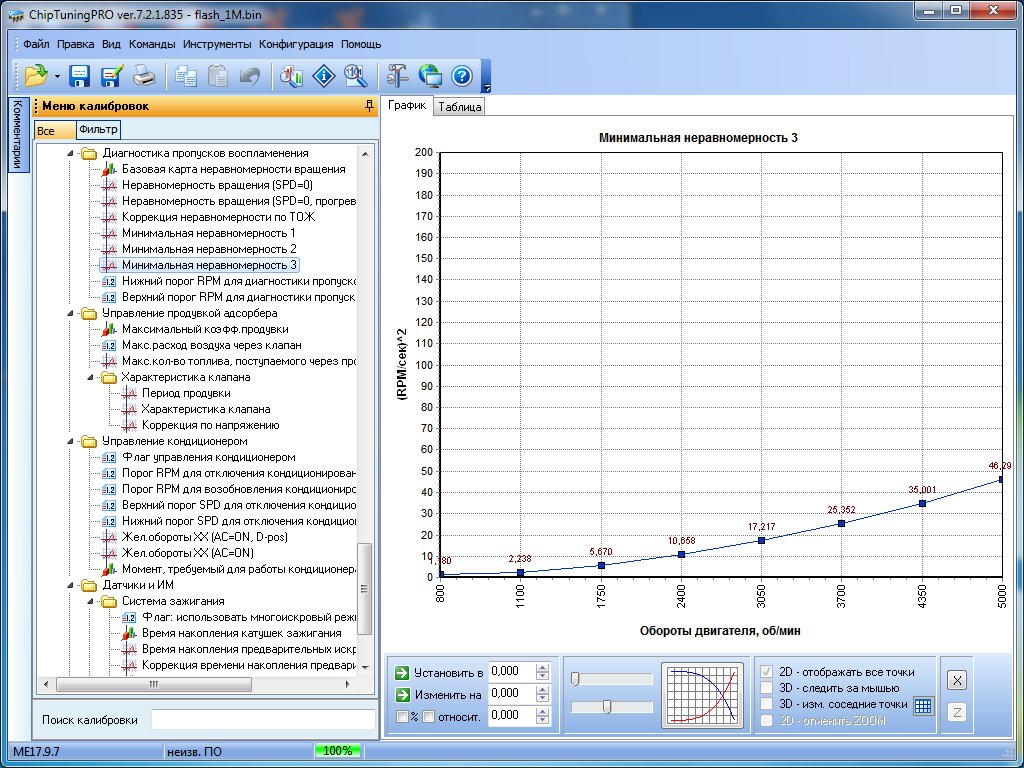Open the 'Инструменты' menu
The height and width of the screenshot is (768, 1024).
click(217, 44)
